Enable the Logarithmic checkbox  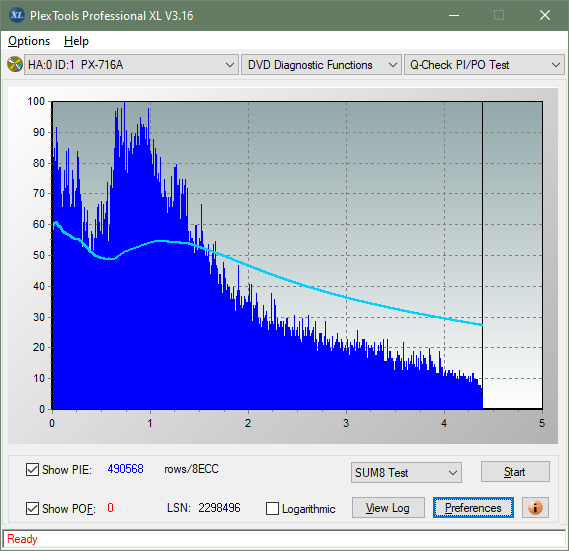point(273,509)
